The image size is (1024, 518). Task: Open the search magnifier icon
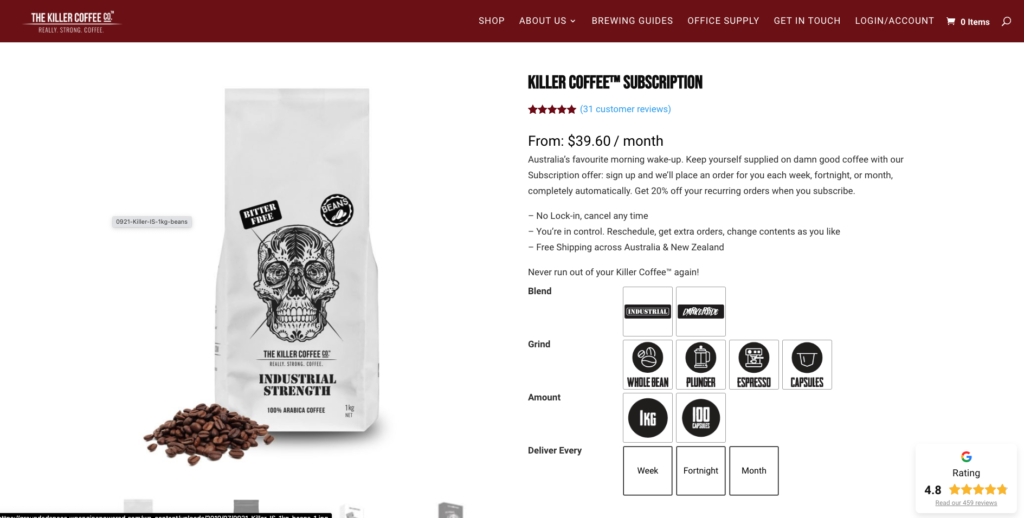point(1006,22)
